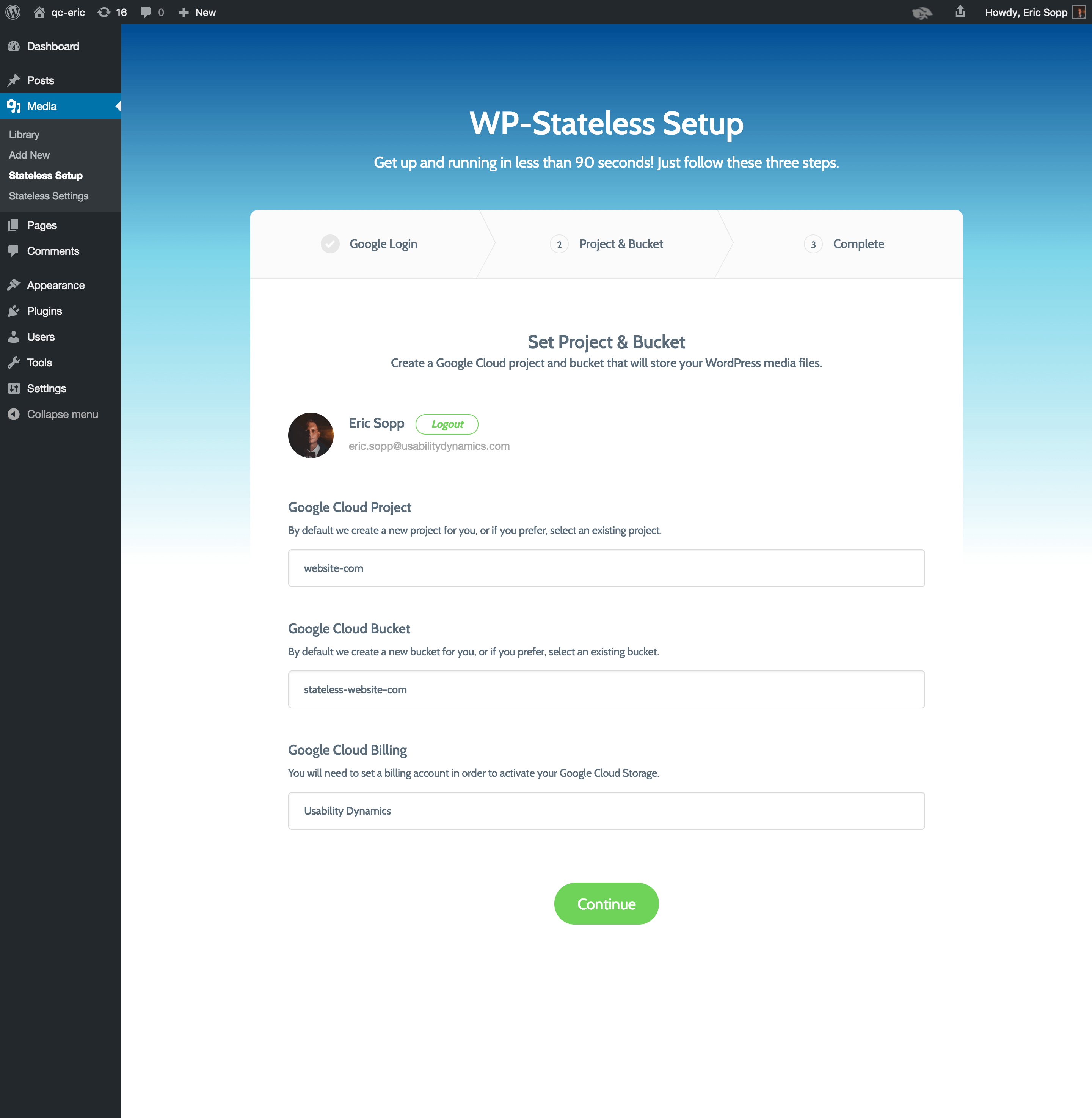Select the Google Cloud Project input field
The width and height of the screenshot is (1092, 1118).
pyautogui.click(x=606, y=568)
